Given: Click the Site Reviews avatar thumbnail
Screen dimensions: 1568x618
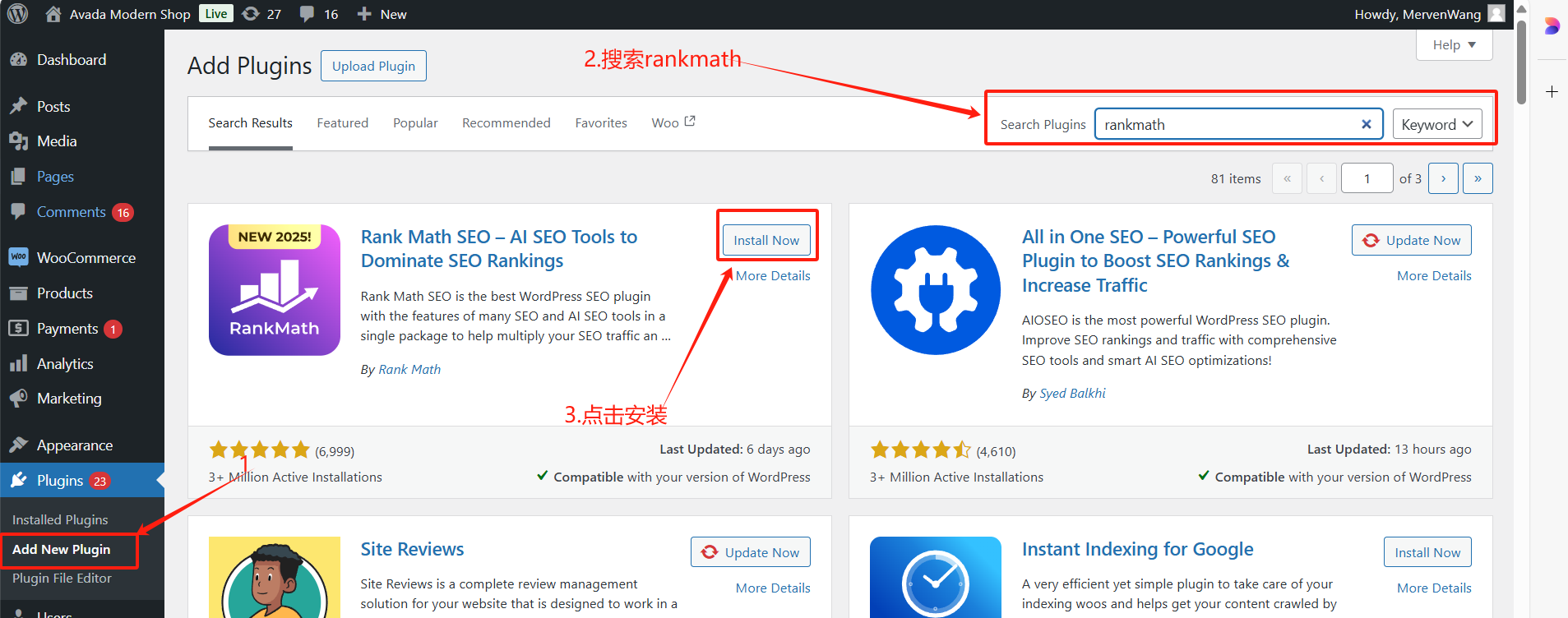Looking at the screenshot, I should pos(275,577).
